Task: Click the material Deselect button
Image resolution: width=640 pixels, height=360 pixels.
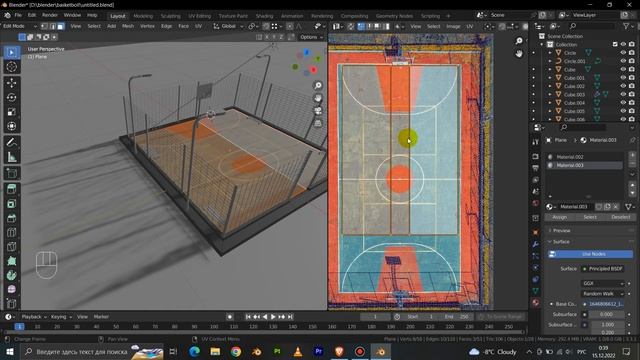Action: [620, 217]
